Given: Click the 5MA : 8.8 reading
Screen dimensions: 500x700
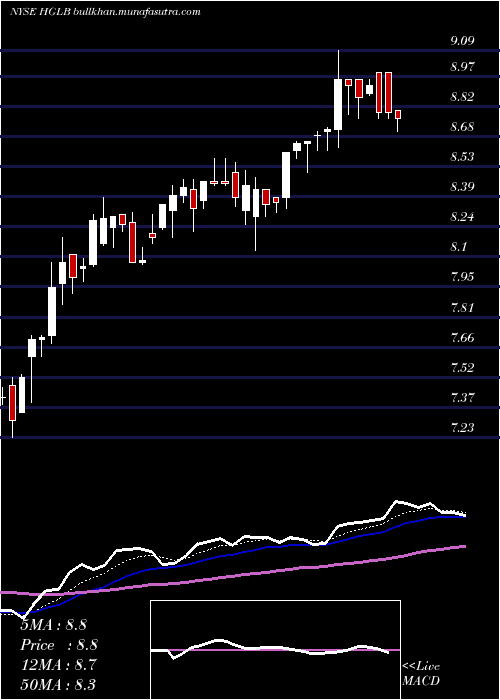Looking at the screenshot, I should (x=53, y=625).
